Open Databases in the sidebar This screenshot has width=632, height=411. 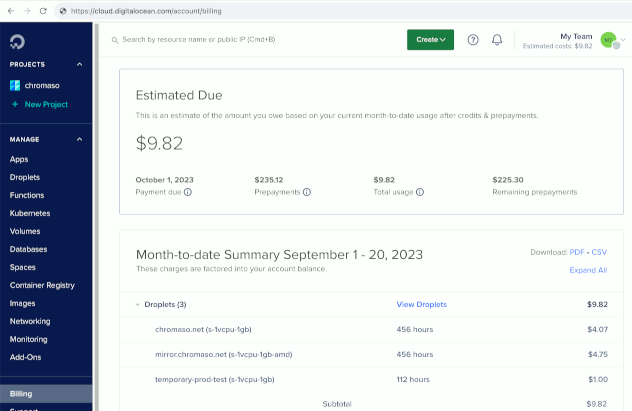(28, 249)
